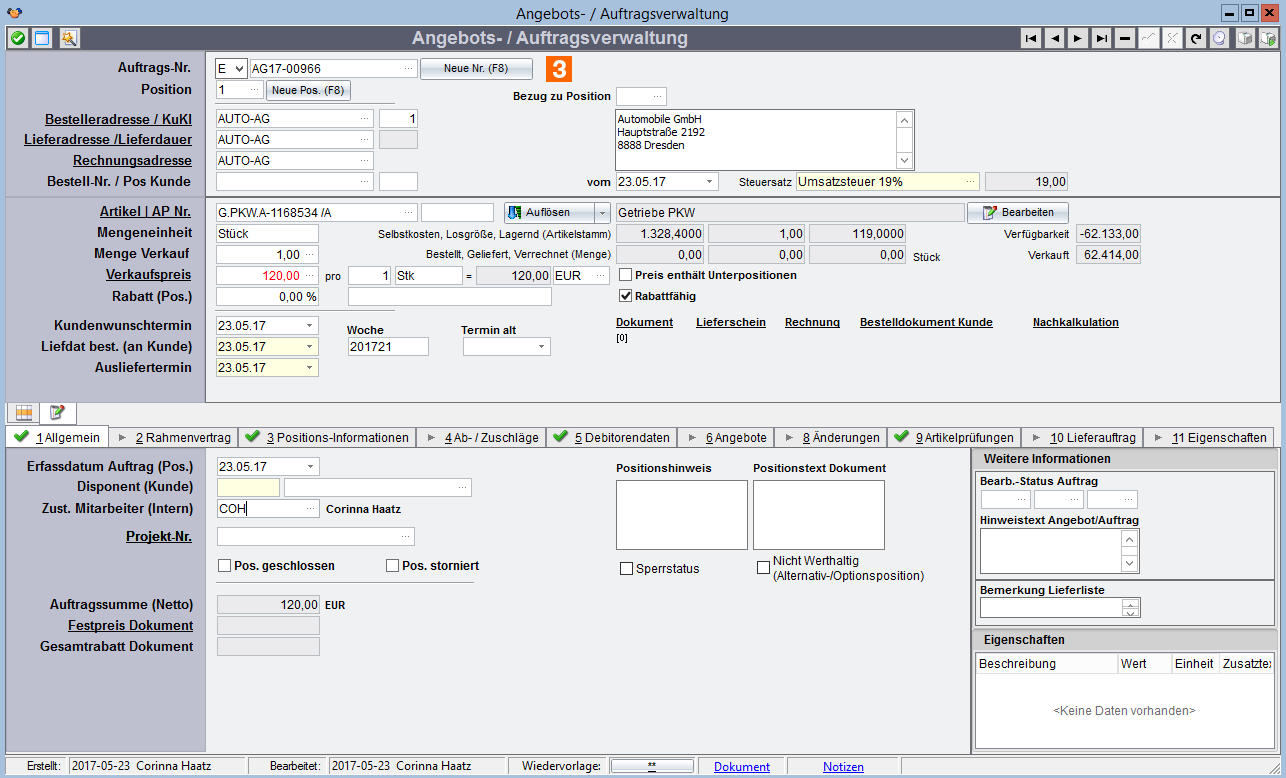Switch to the 2 Rahmenvertrag tab
This screenshot has height=778, width=1286.
175,437
